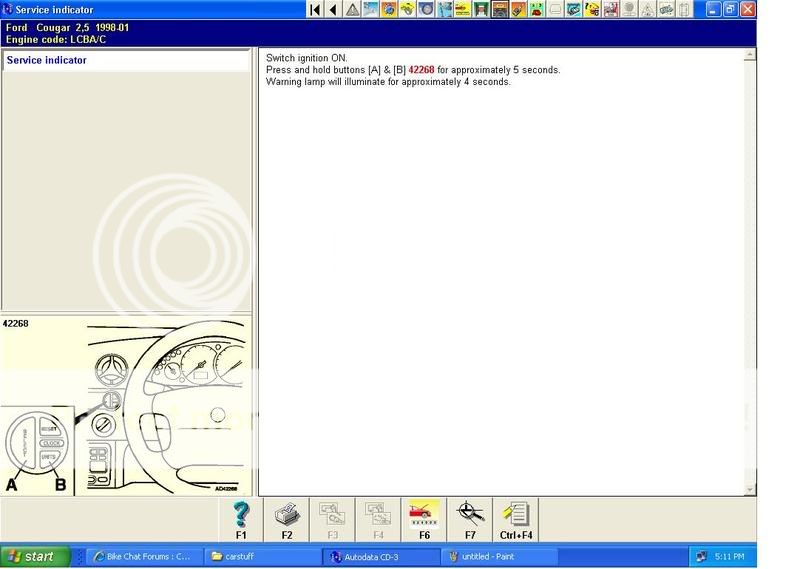This screenshot has width=800, height=569.
Task: Click the green icon with red car
Action: 536,9
